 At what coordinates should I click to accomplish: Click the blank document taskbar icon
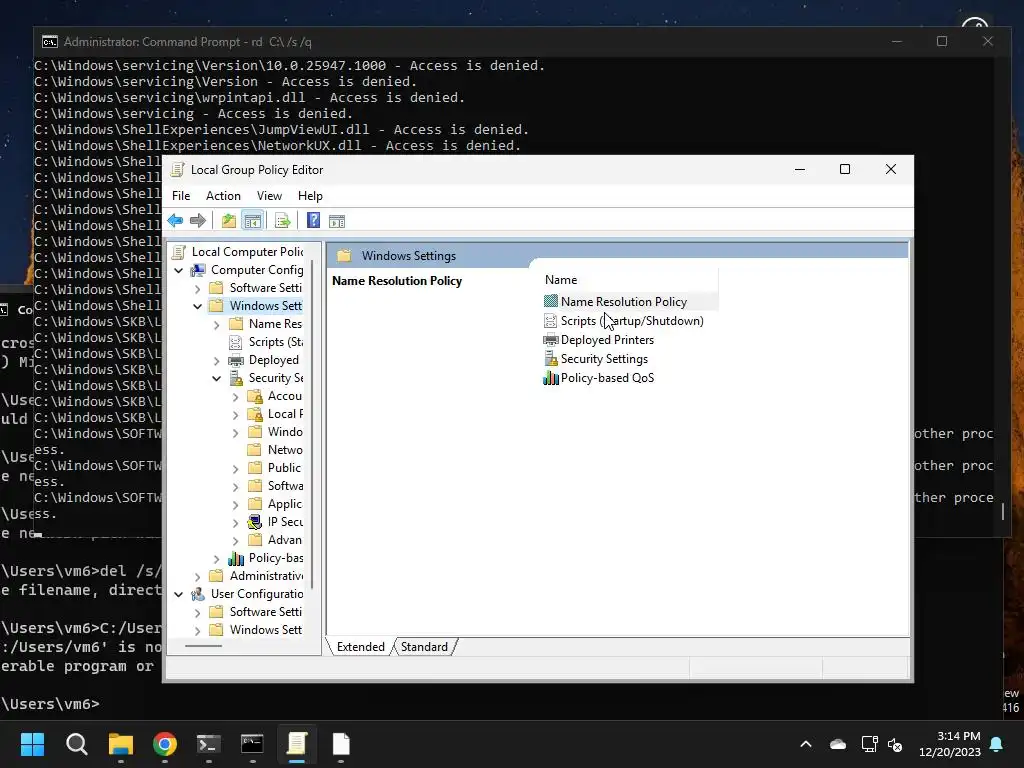(341, 744)
